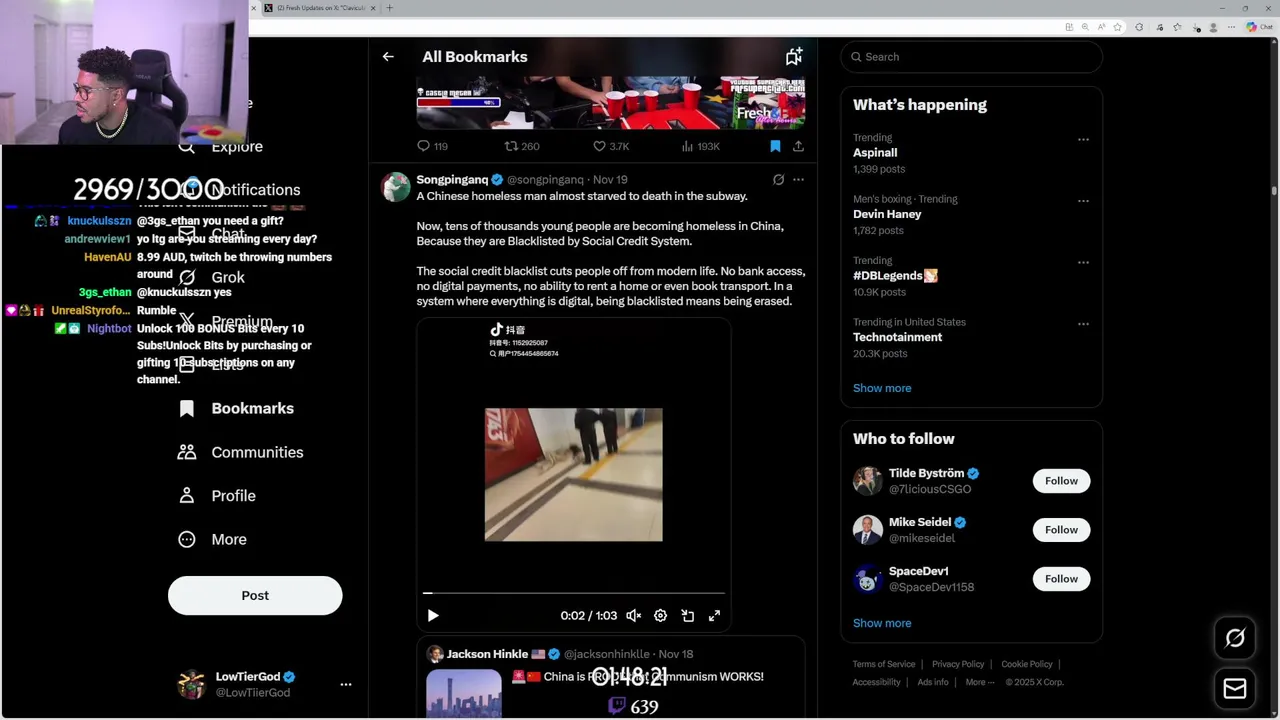Open the quoted Jackson Hinkle post
Image resolution: width=1280 pixels, height=720 pixels.
coord(611,678)
